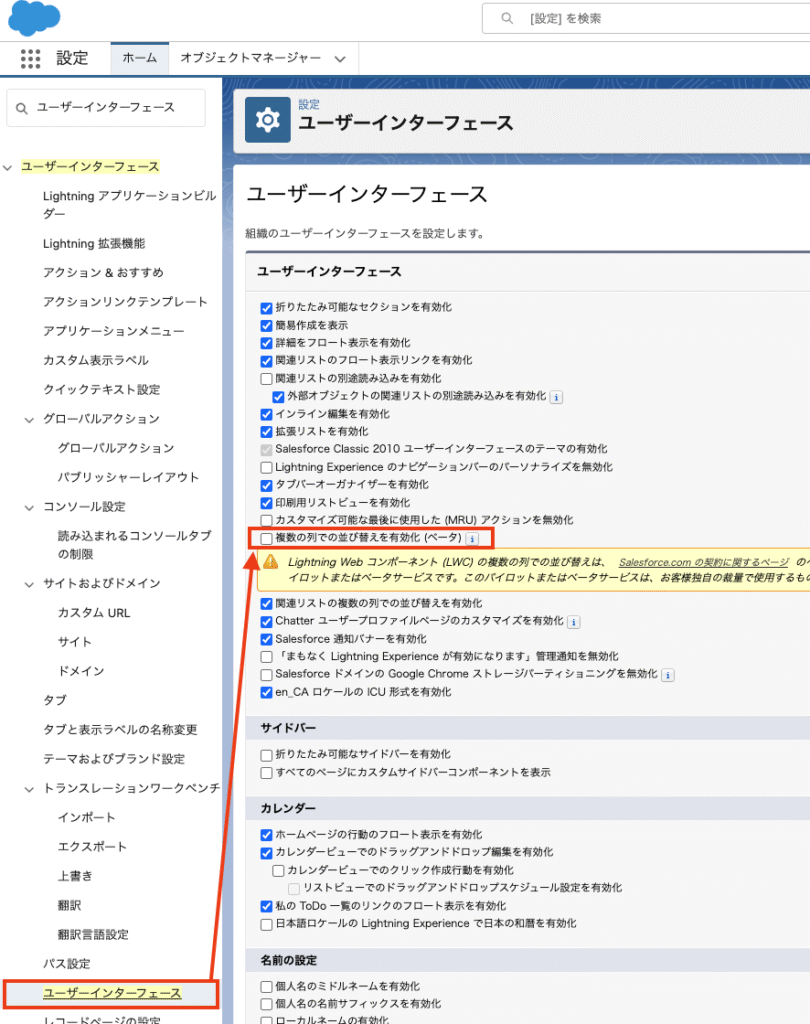Collapse the サイトおよびドメイン tree section
The image size is (810, 1024).
click(x=29, y=583)
